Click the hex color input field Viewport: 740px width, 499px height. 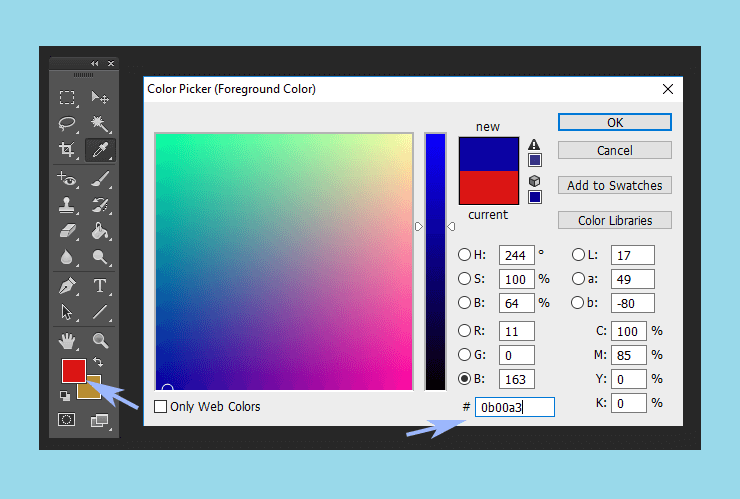pos(514,407)
